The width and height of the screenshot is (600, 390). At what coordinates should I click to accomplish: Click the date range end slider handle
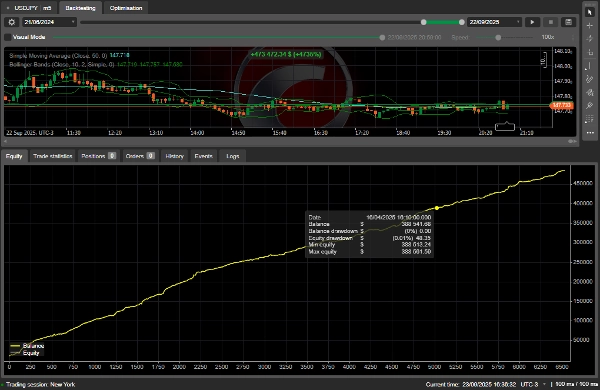click(462, 22)
